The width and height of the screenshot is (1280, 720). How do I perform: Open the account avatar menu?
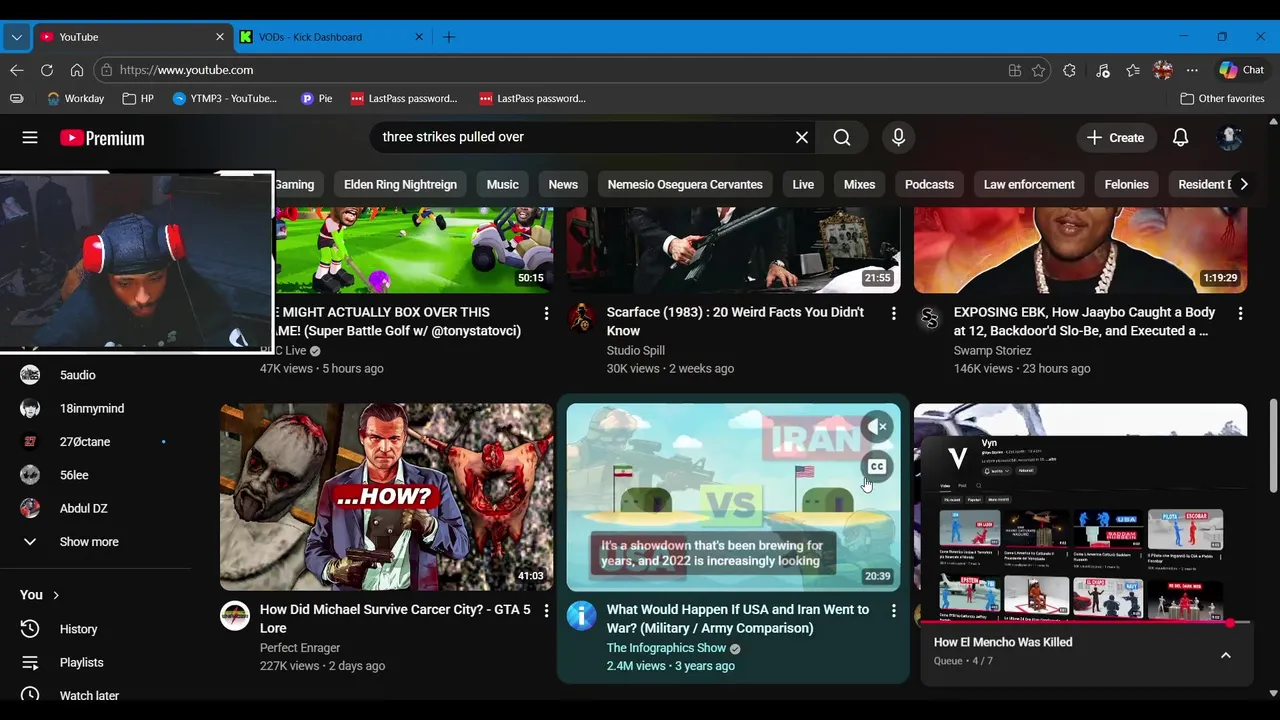(1231, 138)
